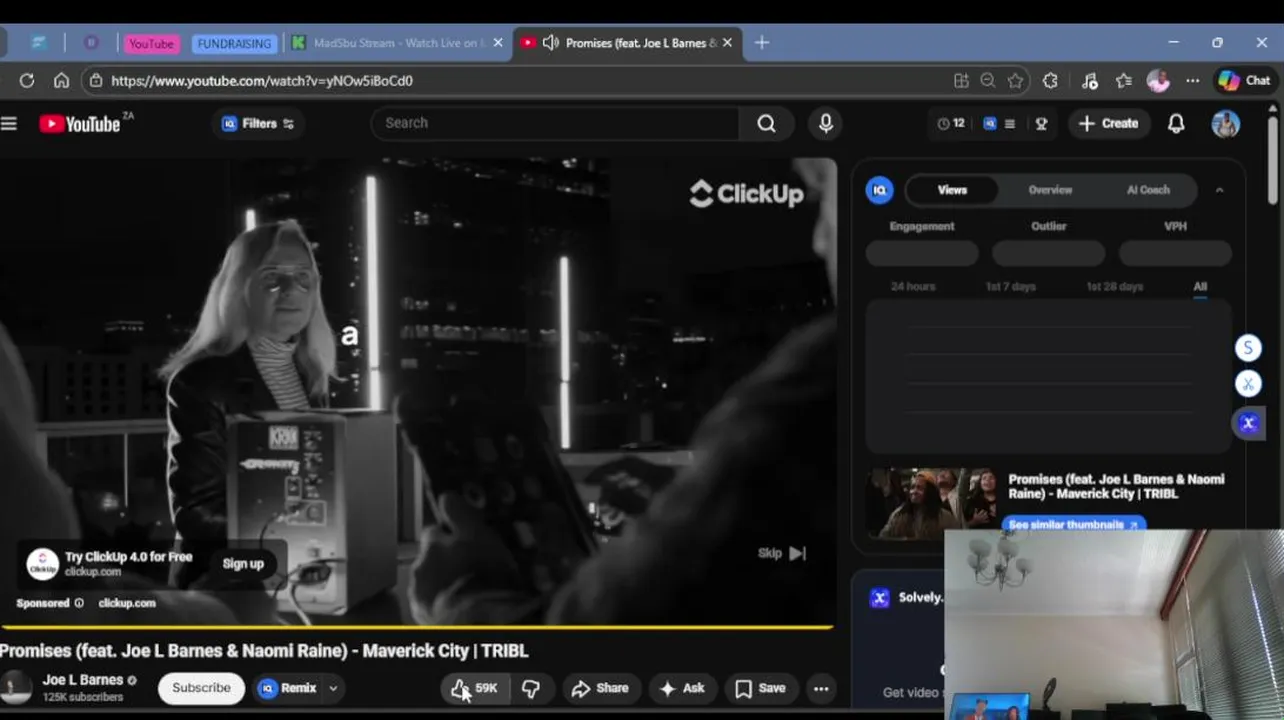Open the Create button

pyautogui.click(x=1109, y=123)
